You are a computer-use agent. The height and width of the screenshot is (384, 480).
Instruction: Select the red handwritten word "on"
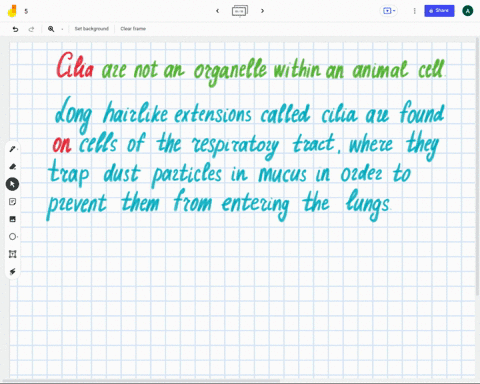point(62,145)
